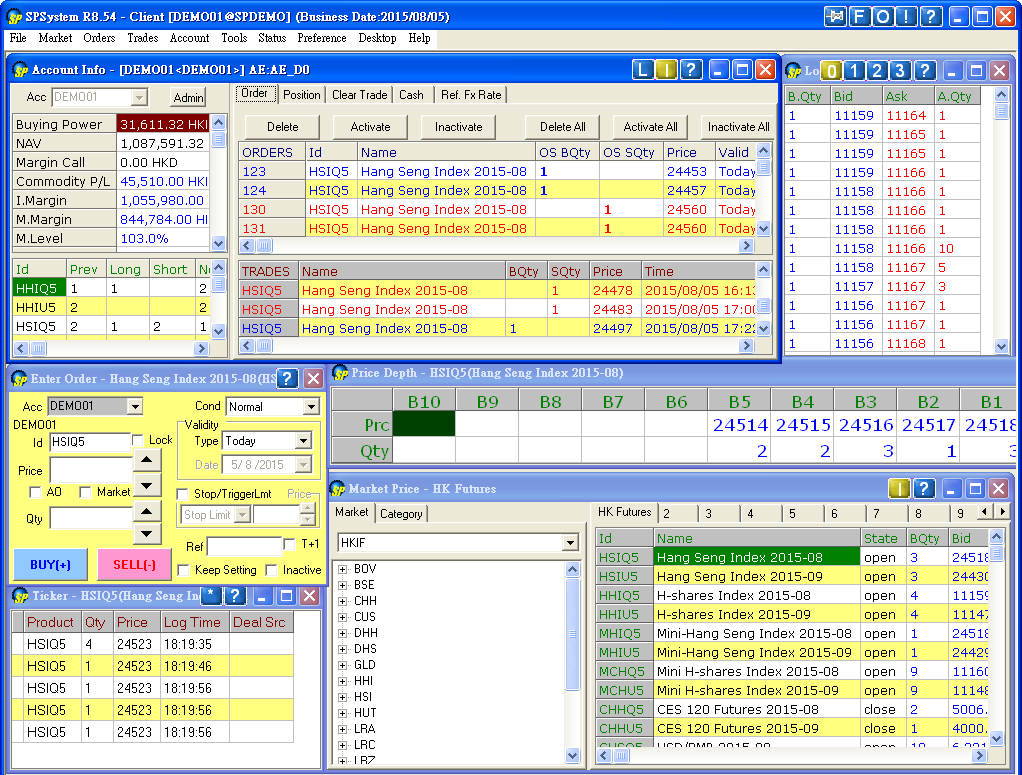Viewport: 1022px width, 775px height.
Task: Enable the Inactive checkbox
Action: [272, 570]
